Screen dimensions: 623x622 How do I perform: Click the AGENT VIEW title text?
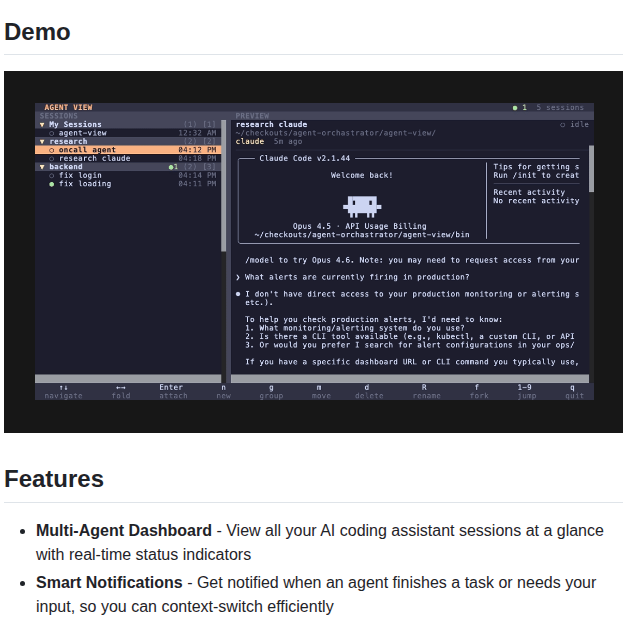point(68,107)
